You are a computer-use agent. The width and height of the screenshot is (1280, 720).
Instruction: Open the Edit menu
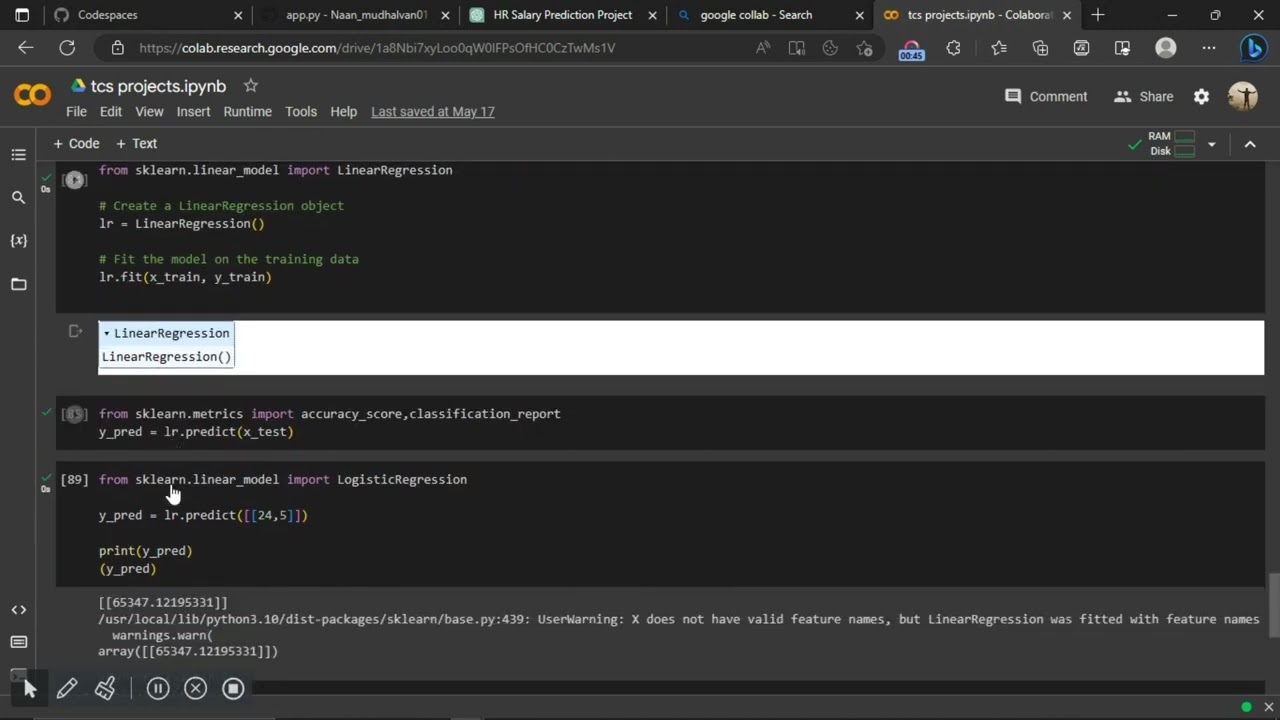coord(111,112)
